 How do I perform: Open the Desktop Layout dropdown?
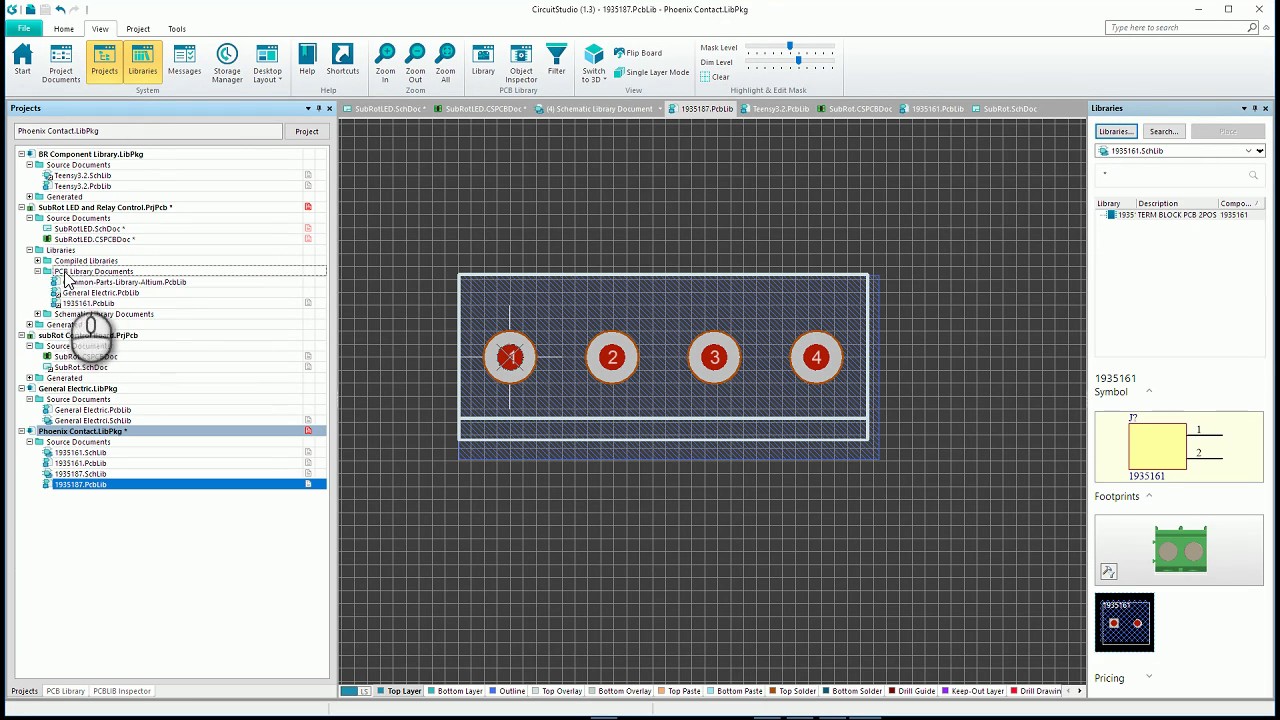point(267,62)
